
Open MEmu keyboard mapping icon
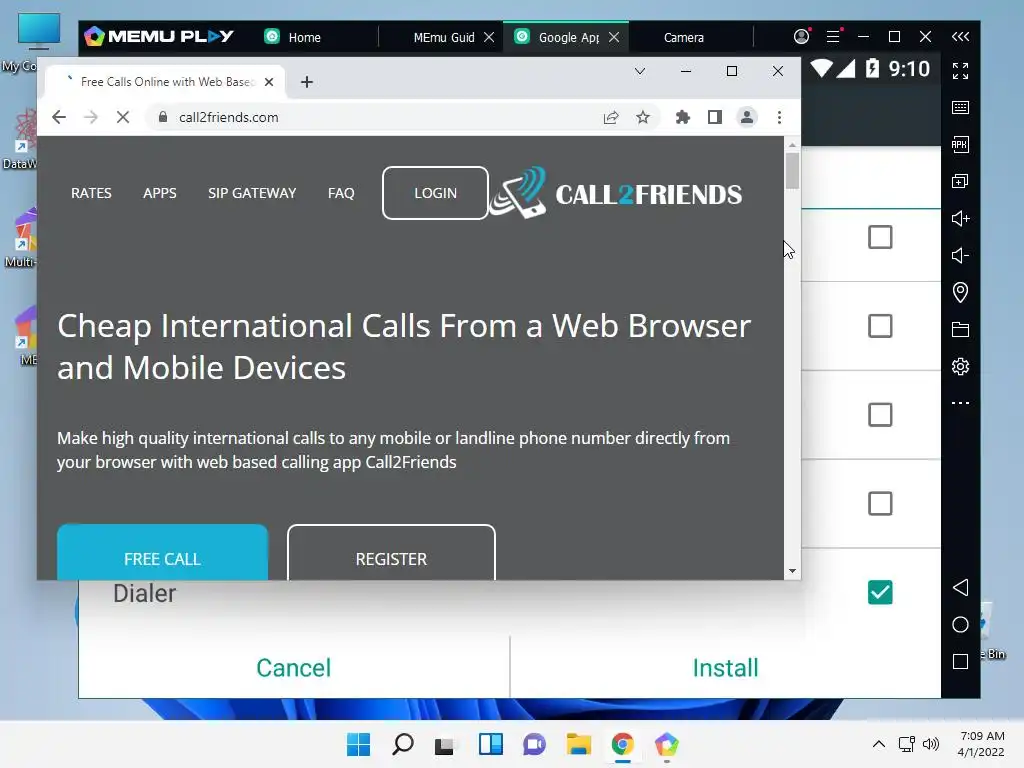960,108
